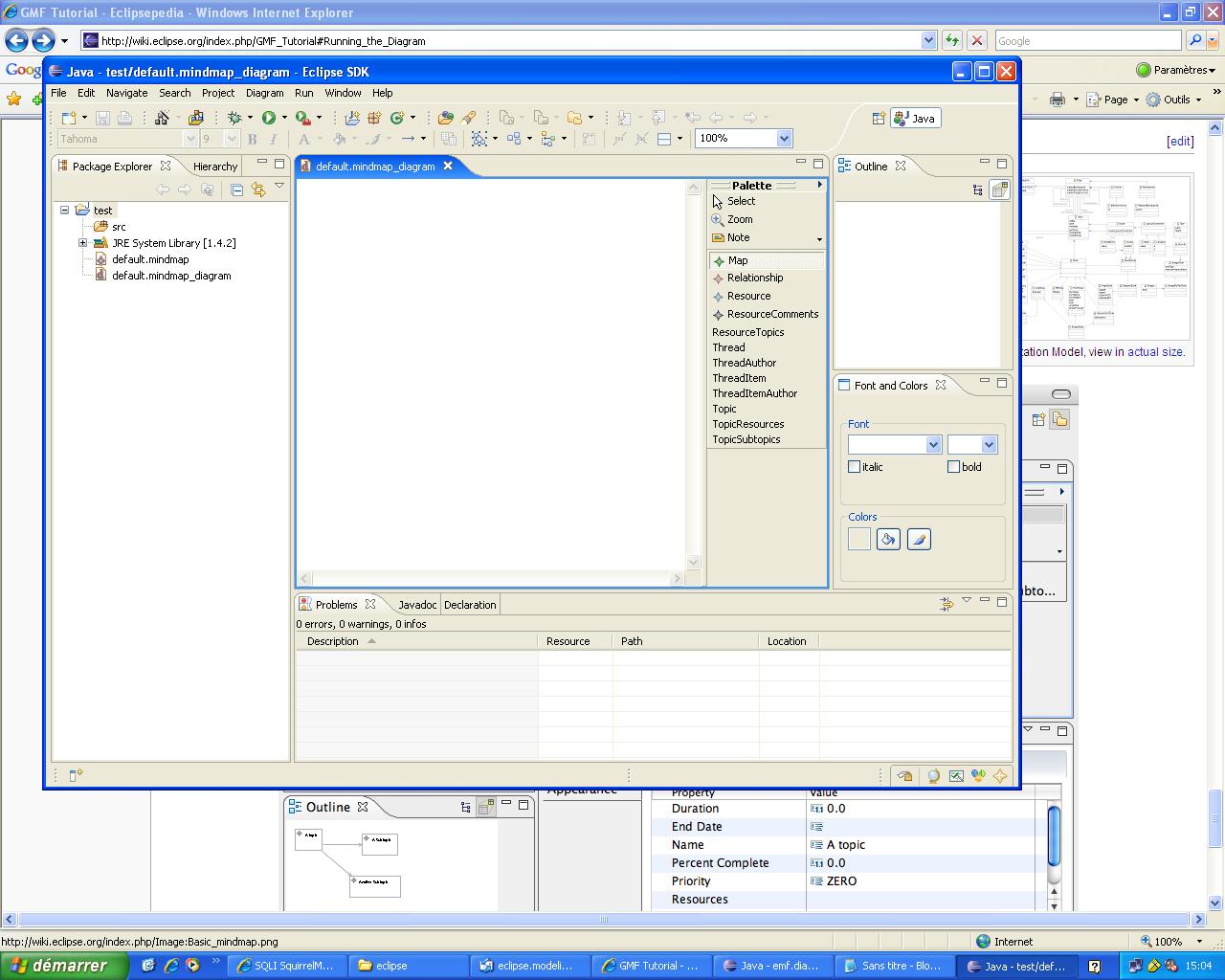Screen dimensions: 1225x980
Task: Click the Outline overview thumbnail icon
Action: click(999, 189)
